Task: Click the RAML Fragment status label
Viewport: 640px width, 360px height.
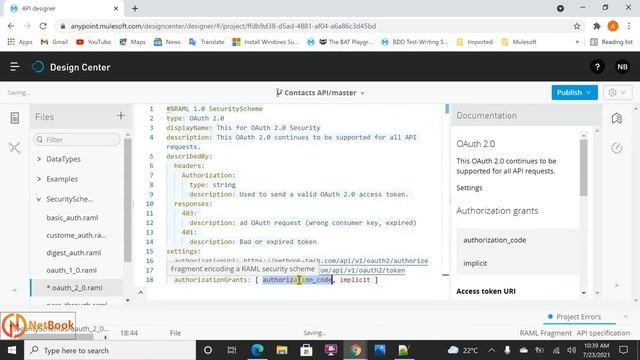Action: click(x=545, y=333)
